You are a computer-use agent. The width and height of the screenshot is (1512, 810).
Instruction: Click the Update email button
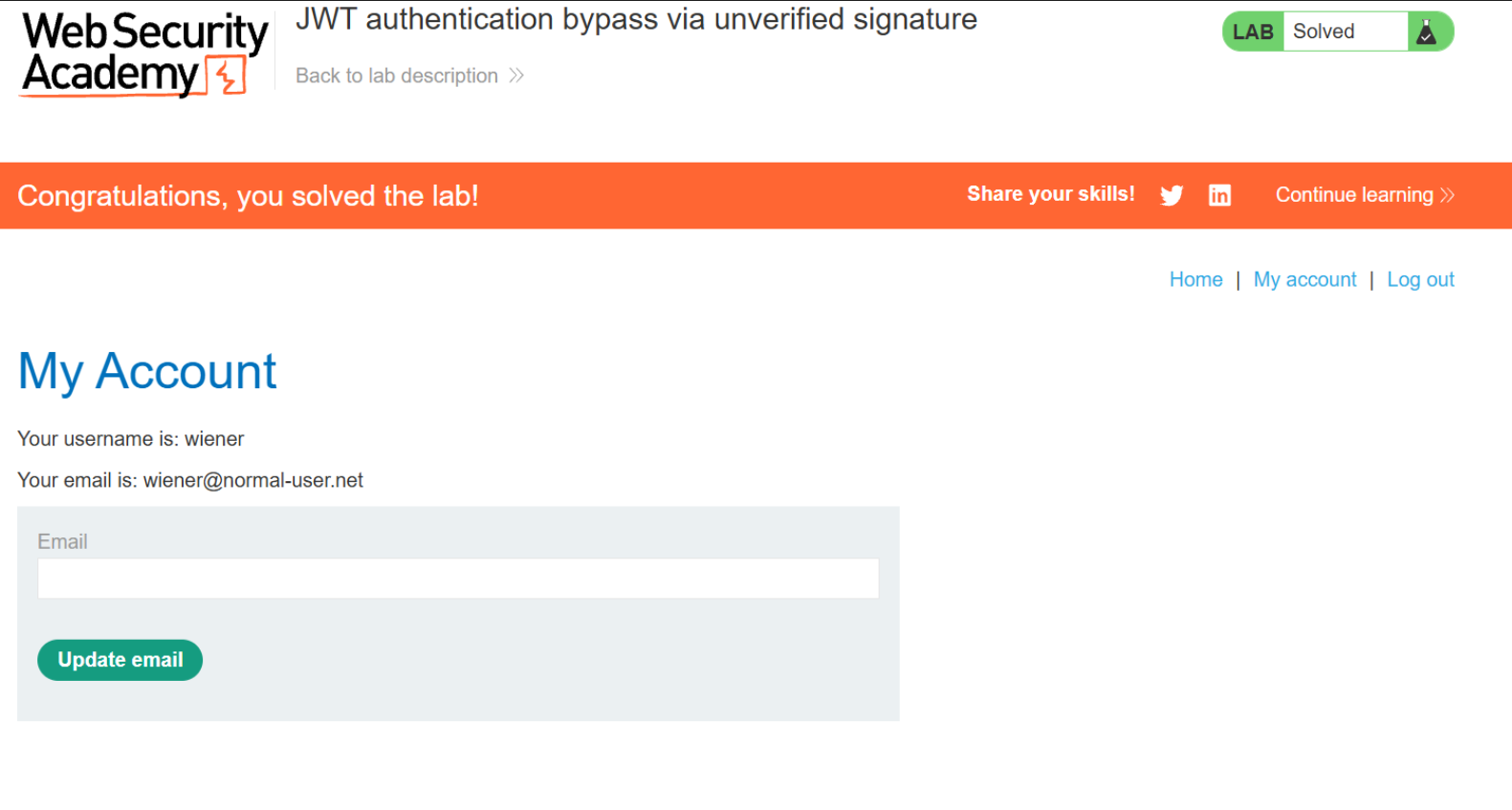[121, 660]
